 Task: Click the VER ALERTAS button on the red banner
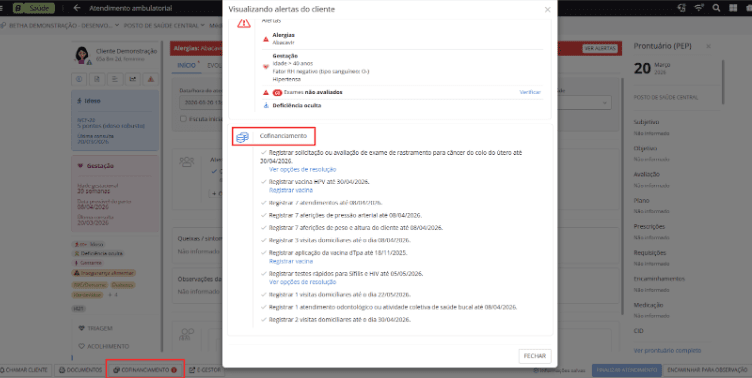click(600, 48)
